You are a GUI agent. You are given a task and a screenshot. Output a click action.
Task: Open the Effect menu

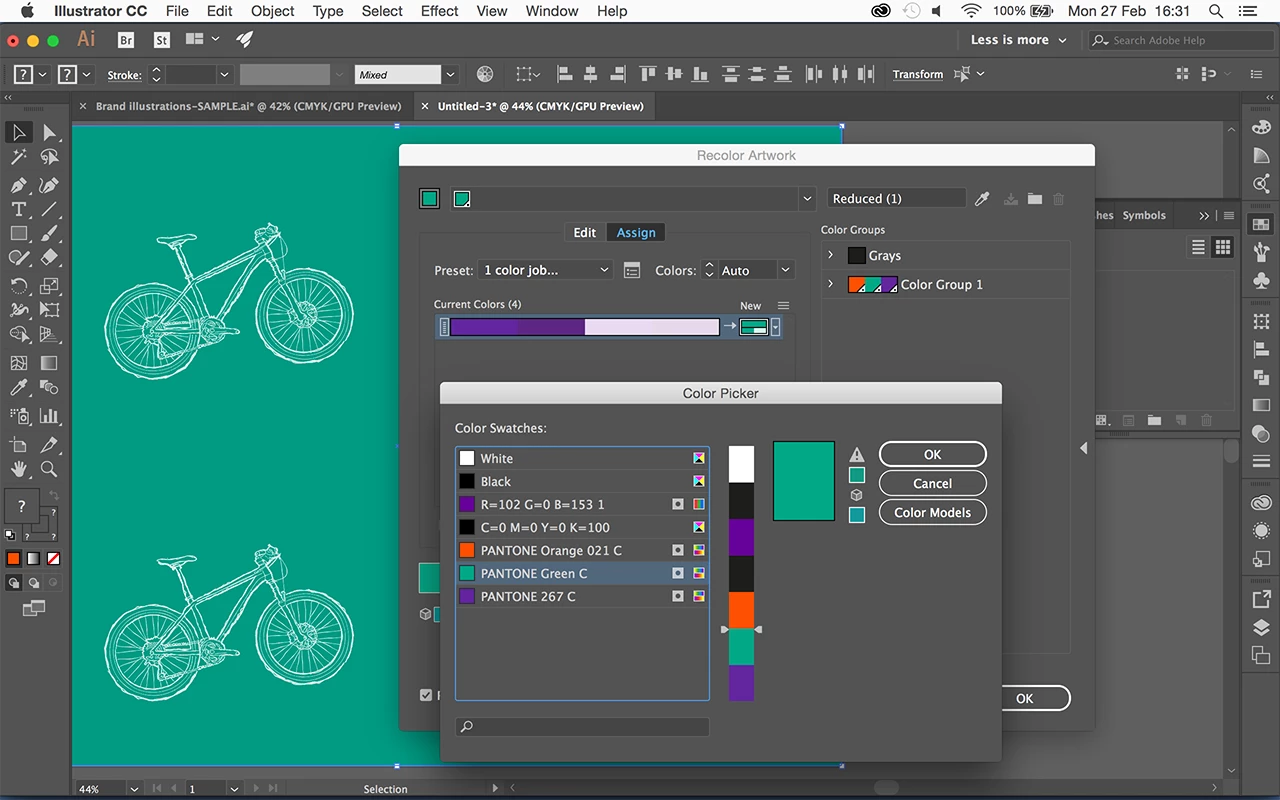click(x=439, y=11)
